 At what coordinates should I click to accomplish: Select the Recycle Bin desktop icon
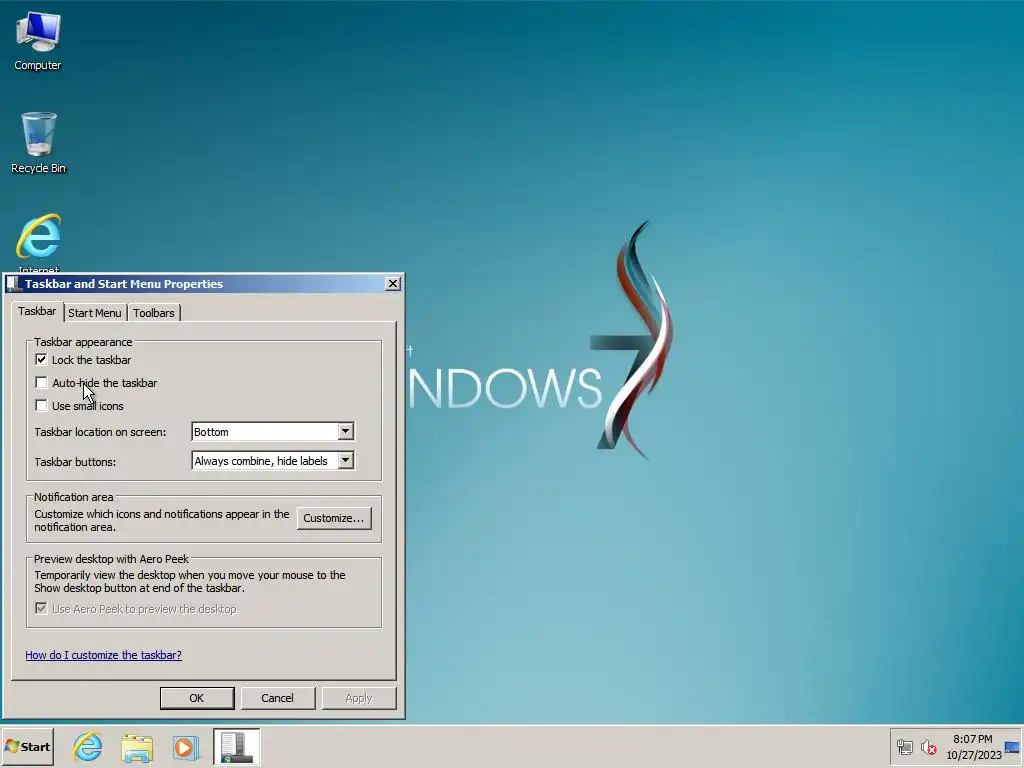coord(39,142)
